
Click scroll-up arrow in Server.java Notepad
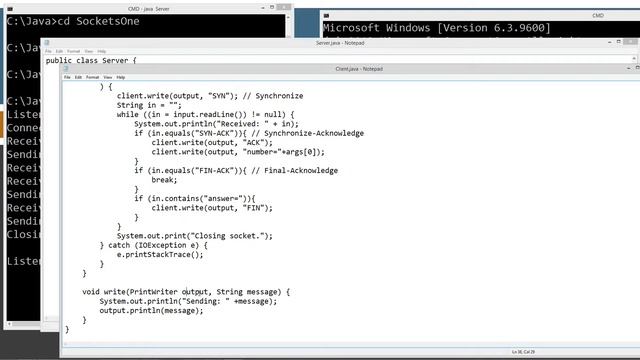pos(634,58)
